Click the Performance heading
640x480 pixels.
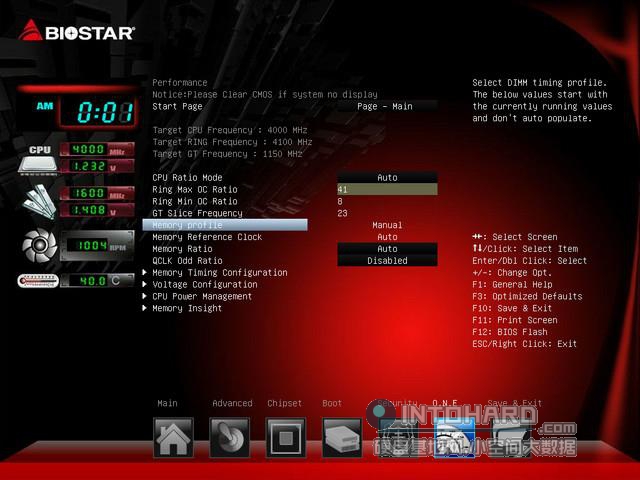pos(180,82)
